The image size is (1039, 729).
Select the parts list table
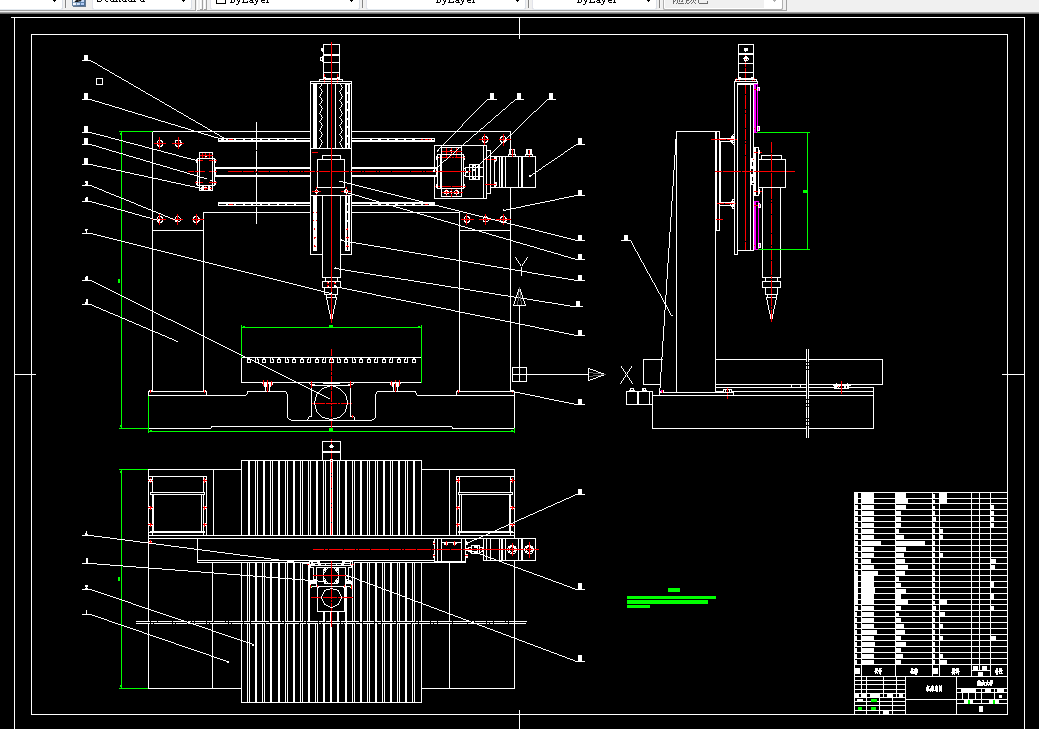pos(930,583)
